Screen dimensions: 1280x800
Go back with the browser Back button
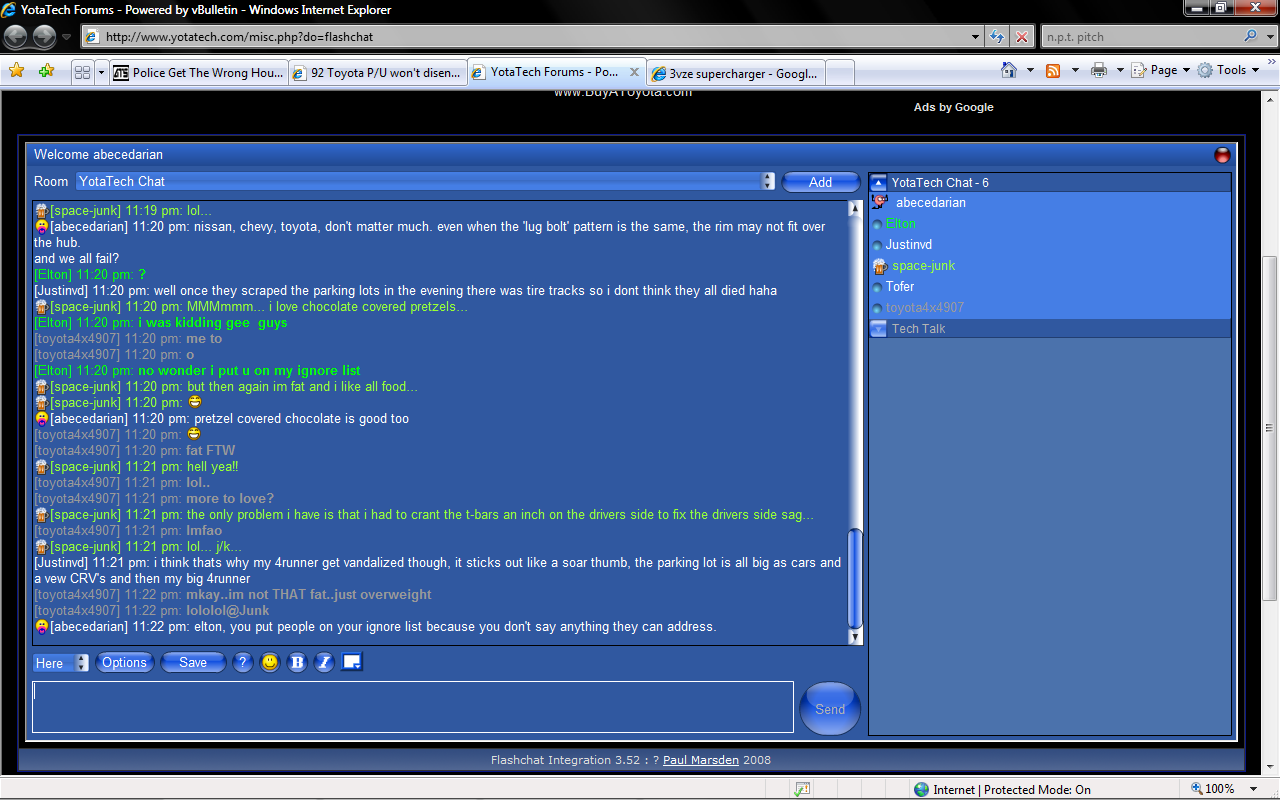click(16, 37)
